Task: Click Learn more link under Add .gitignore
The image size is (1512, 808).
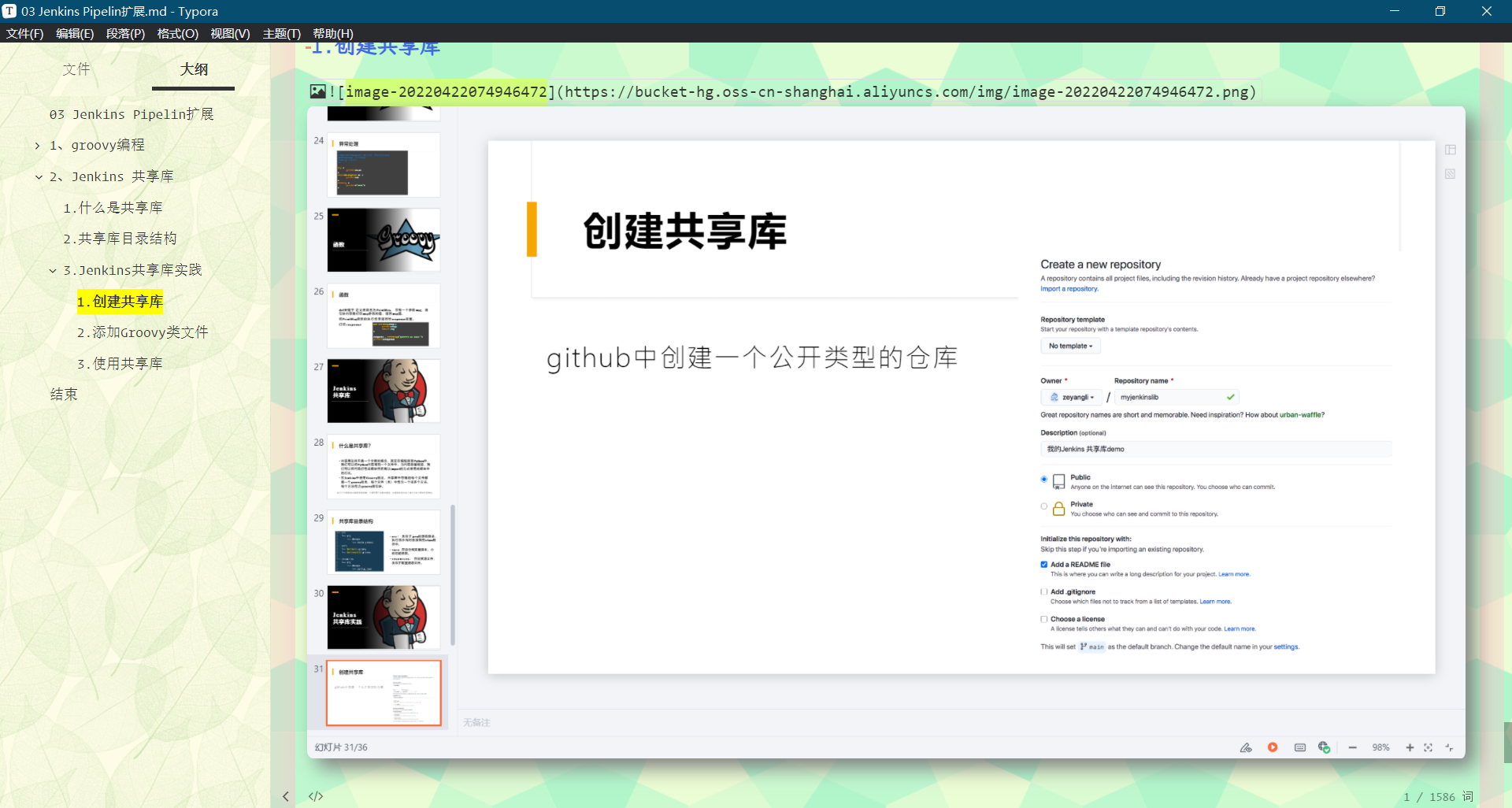Action: (1215, 602)
